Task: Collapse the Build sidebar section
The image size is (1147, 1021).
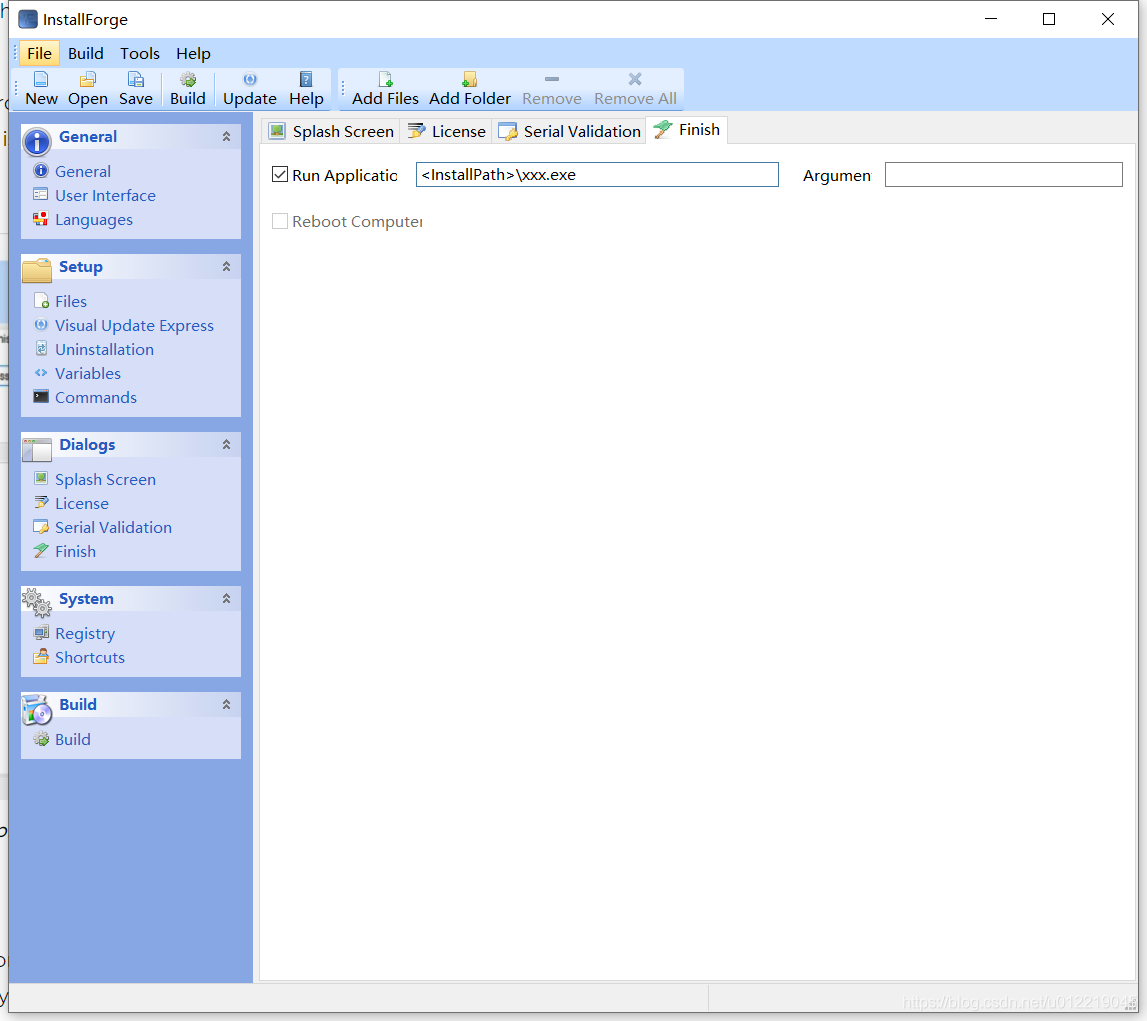Action: pyautogui.click(x=226, y=704)
